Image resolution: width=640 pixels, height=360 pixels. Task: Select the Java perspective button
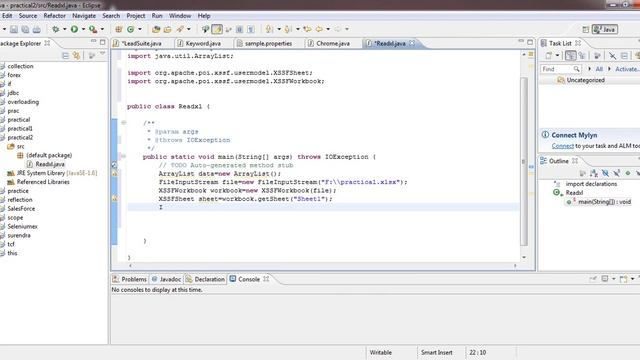click(605, 29)
